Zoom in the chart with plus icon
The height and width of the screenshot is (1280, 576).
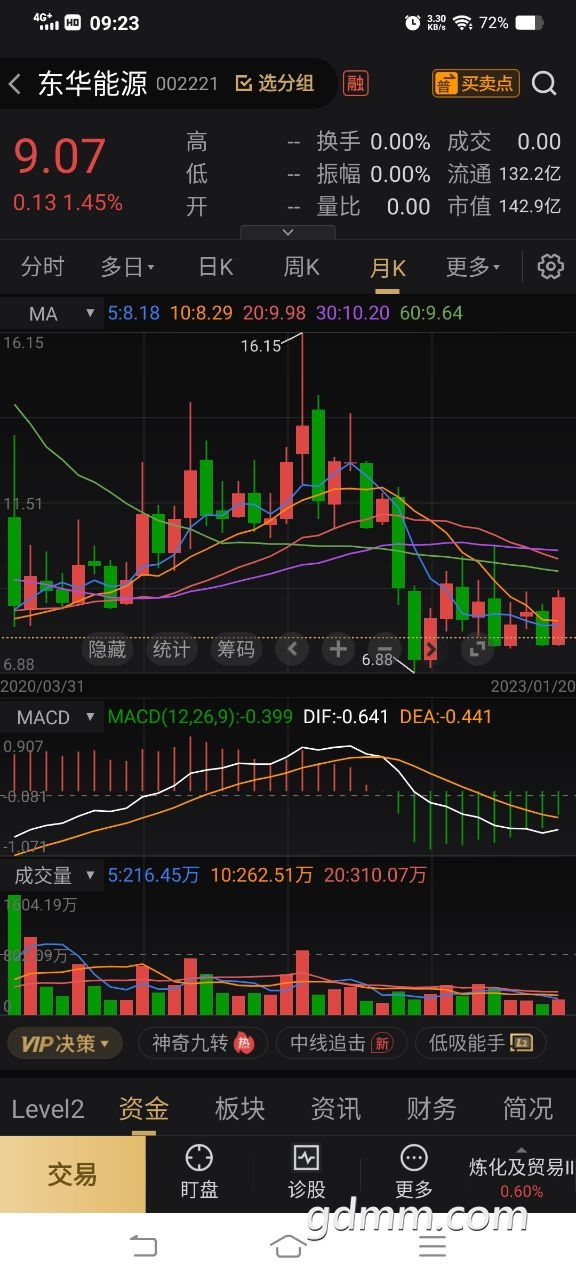pyautogui.click(x=338, y=649)
